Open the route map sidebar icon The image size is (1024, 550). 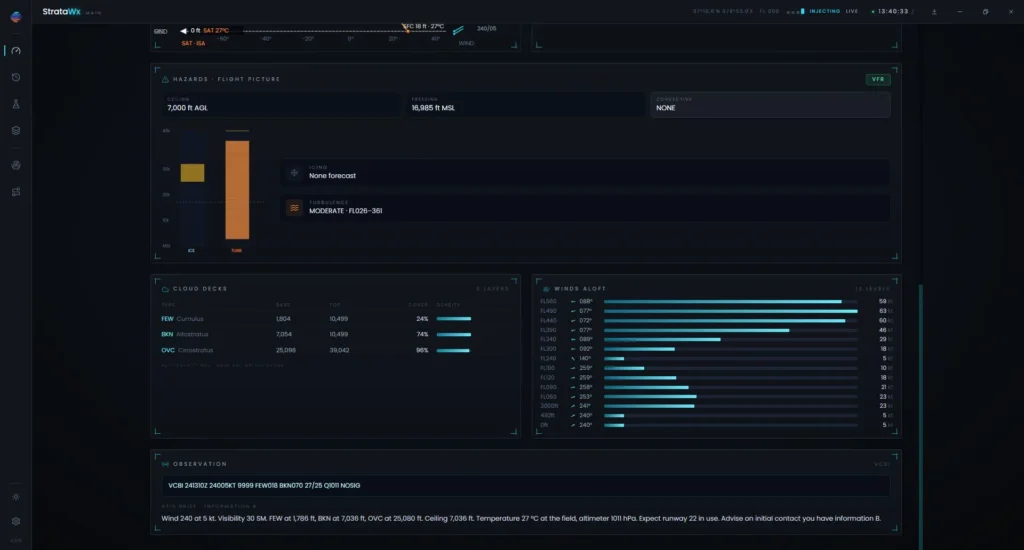point(16,192)
